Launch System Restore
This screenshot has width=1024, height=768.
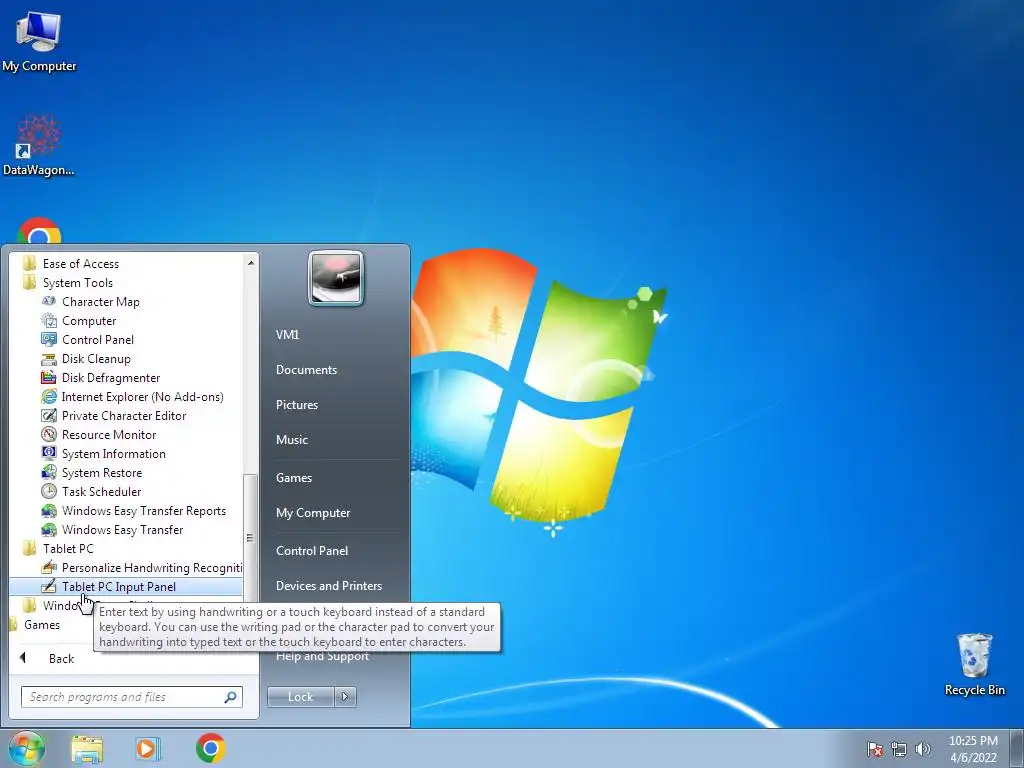point(102,472)
